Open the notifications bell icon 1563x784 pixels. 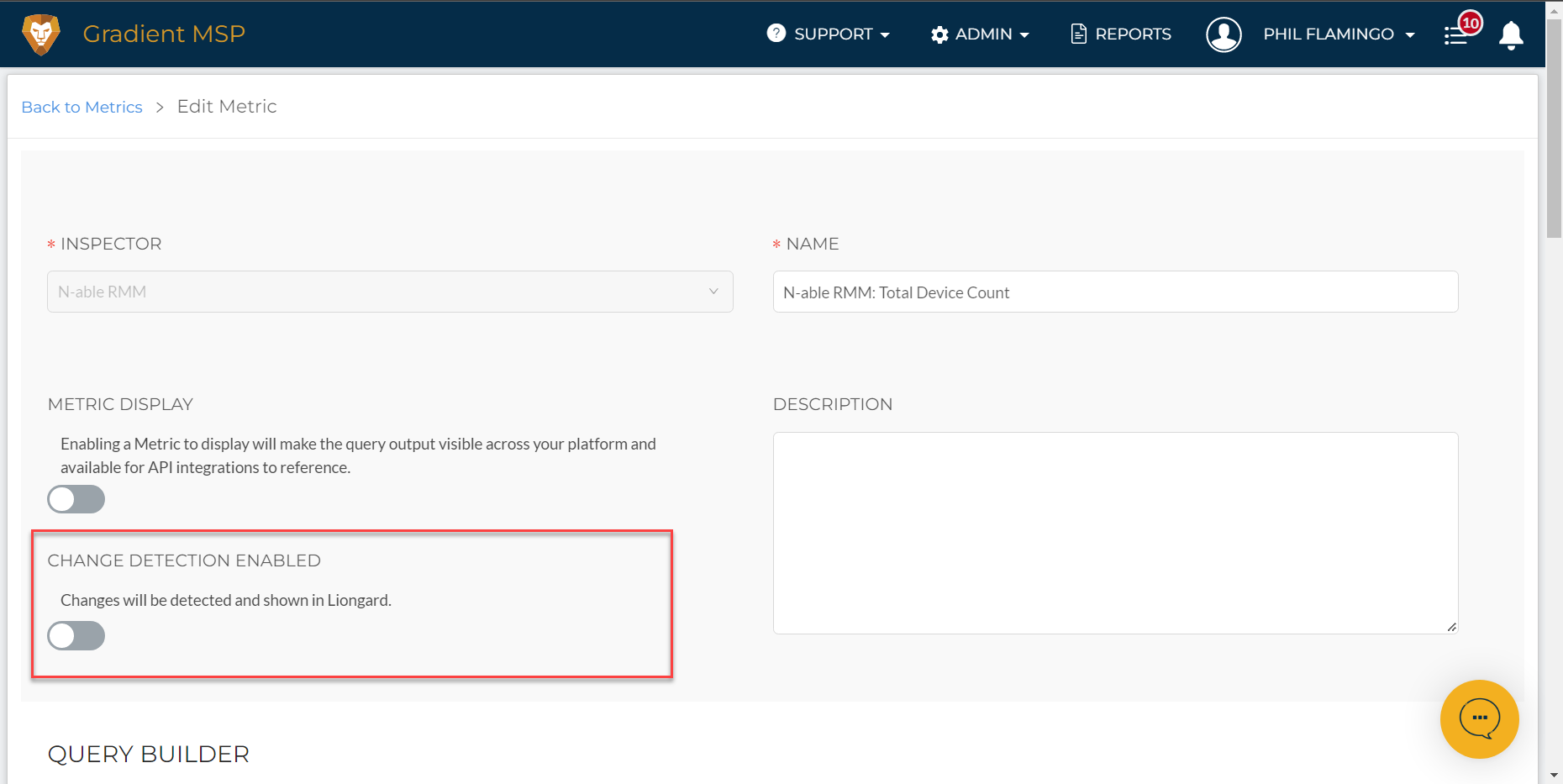click(1511, 34)
